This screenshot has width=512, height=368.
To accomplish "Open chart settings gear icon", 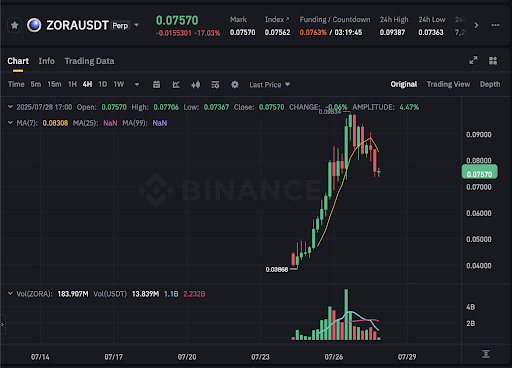I will coord(235,85).
